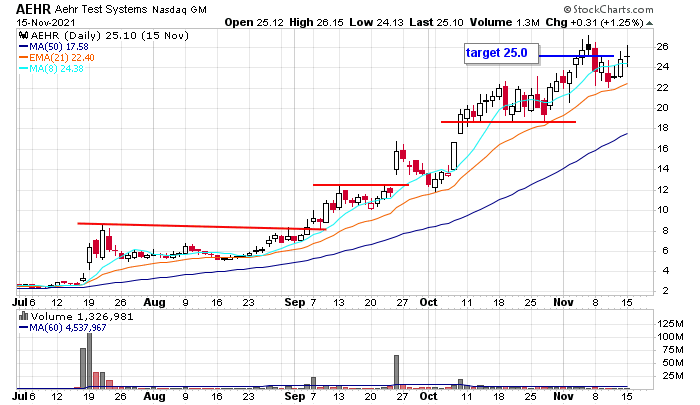The width and height of the screenshot is (700, 405).
Task: Click the Nasdaq GM exchange label
Action: coord(179,10)
